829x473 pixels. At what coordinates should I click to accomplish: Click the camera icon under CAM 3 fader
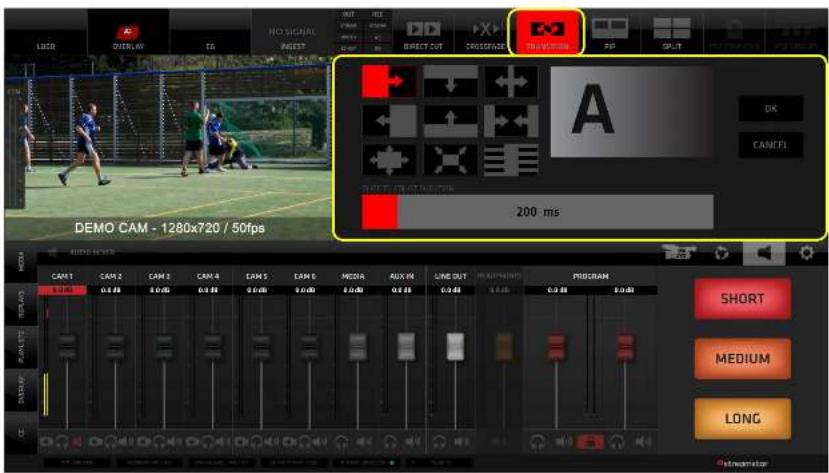point(144,441)
